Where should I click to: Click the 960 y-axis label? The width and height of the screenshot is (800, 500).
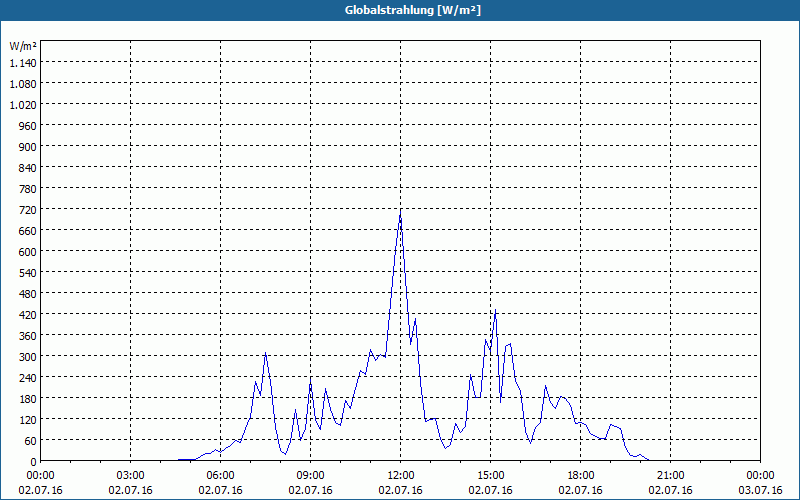click(x=28, y=126)
